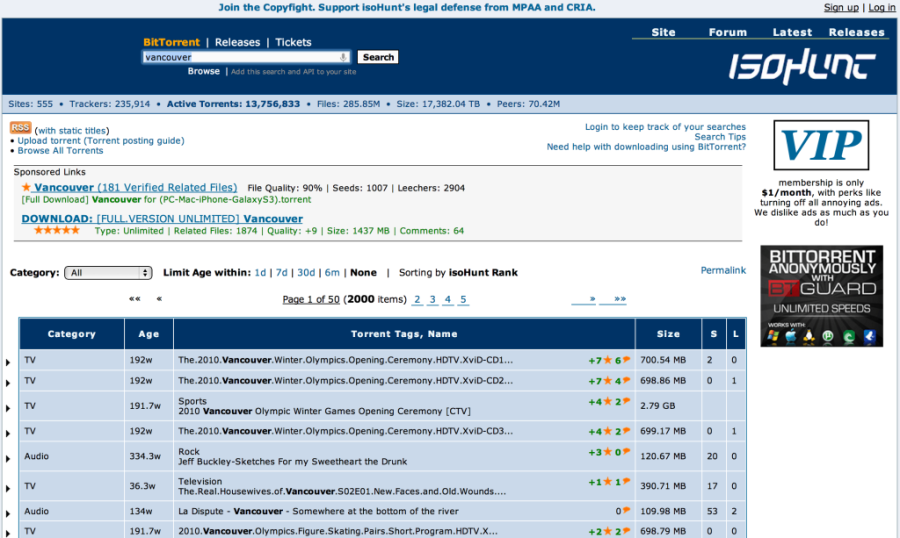Select the BitTorrent search tab
Screen dimensions: 900x538
coord(171,42)
